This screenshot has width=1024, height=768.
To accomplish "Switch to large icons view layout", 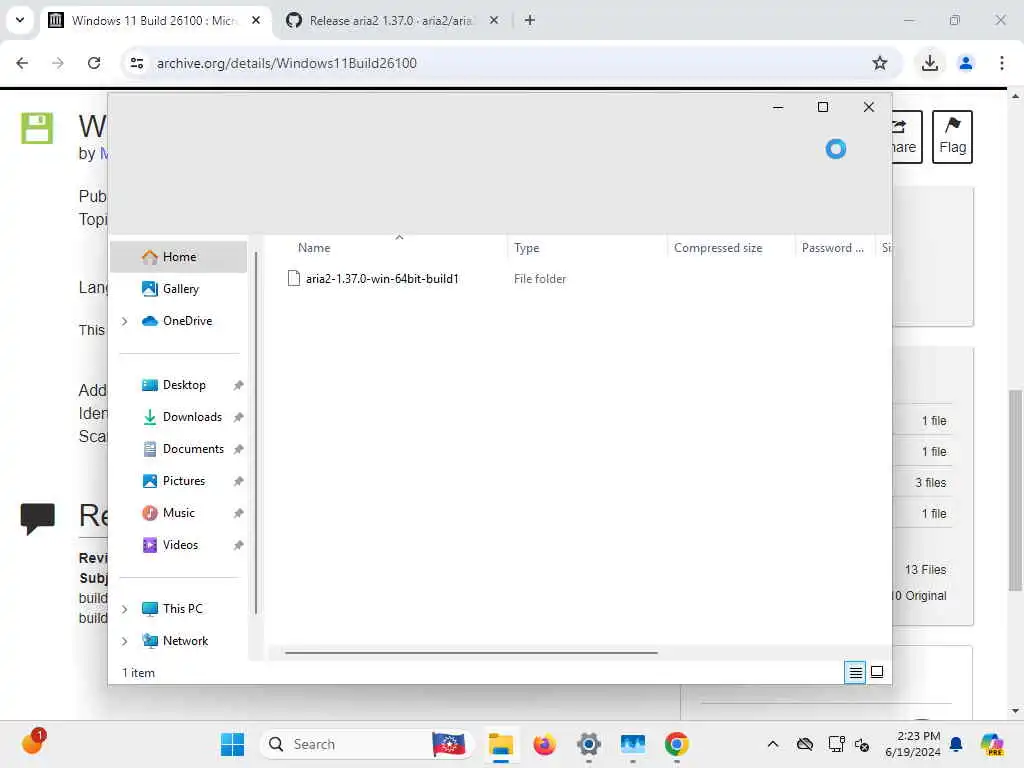I will pos(877,672).
